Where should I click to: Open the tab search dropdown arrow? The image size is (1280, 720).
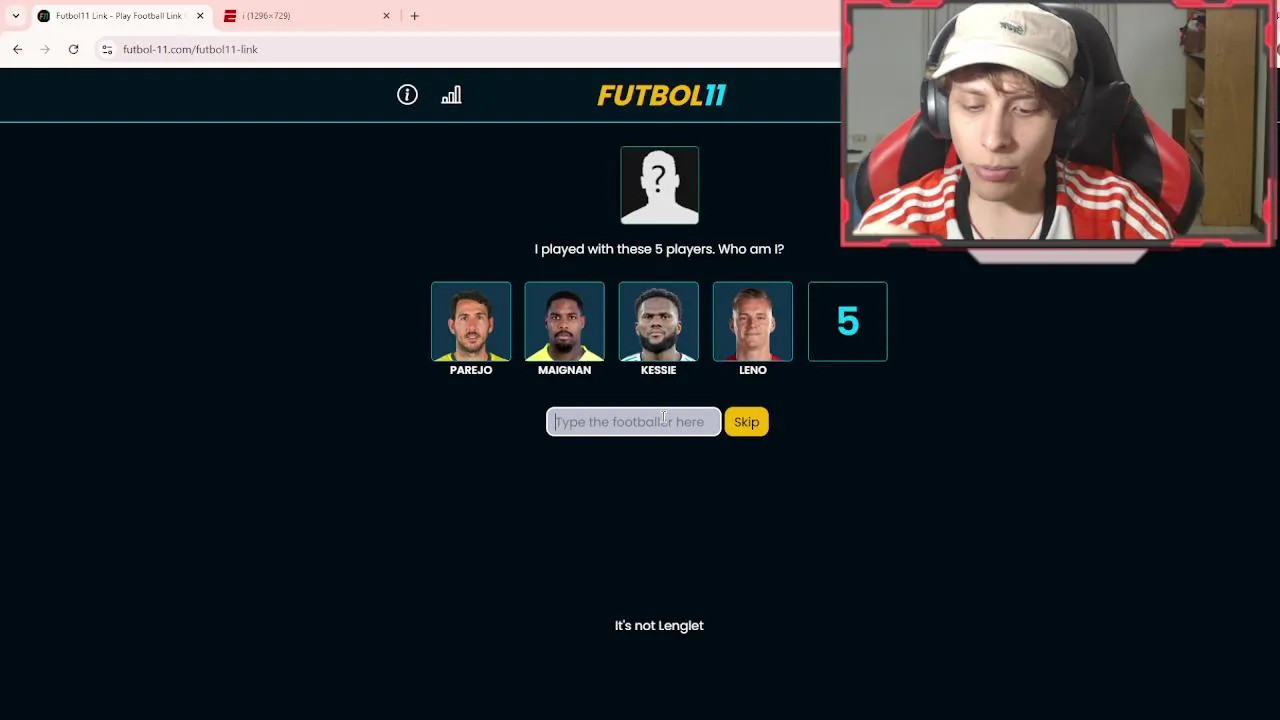tap(15, 16)
